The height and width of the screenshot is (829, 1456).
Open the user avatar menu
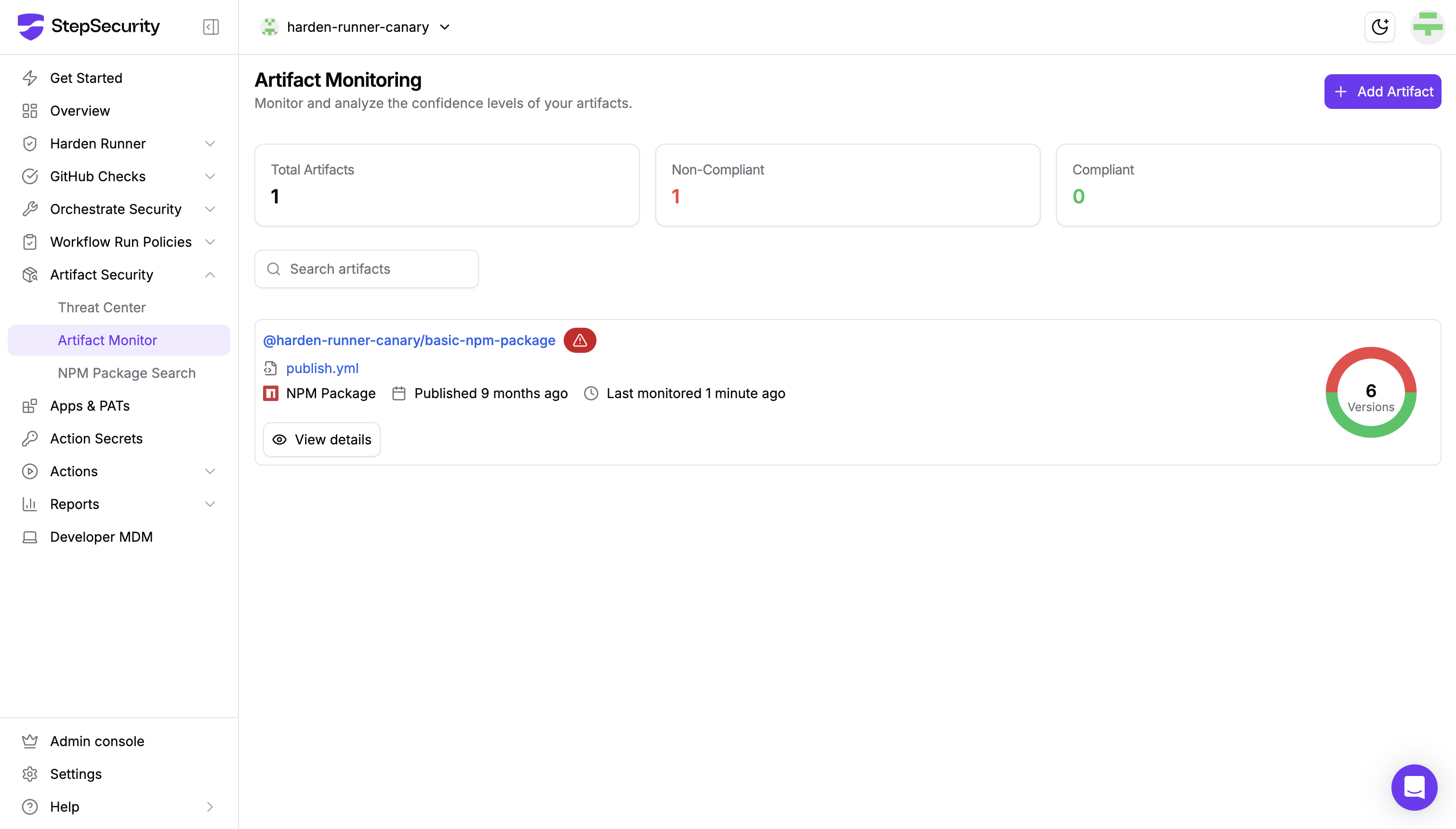(1427, 27)
